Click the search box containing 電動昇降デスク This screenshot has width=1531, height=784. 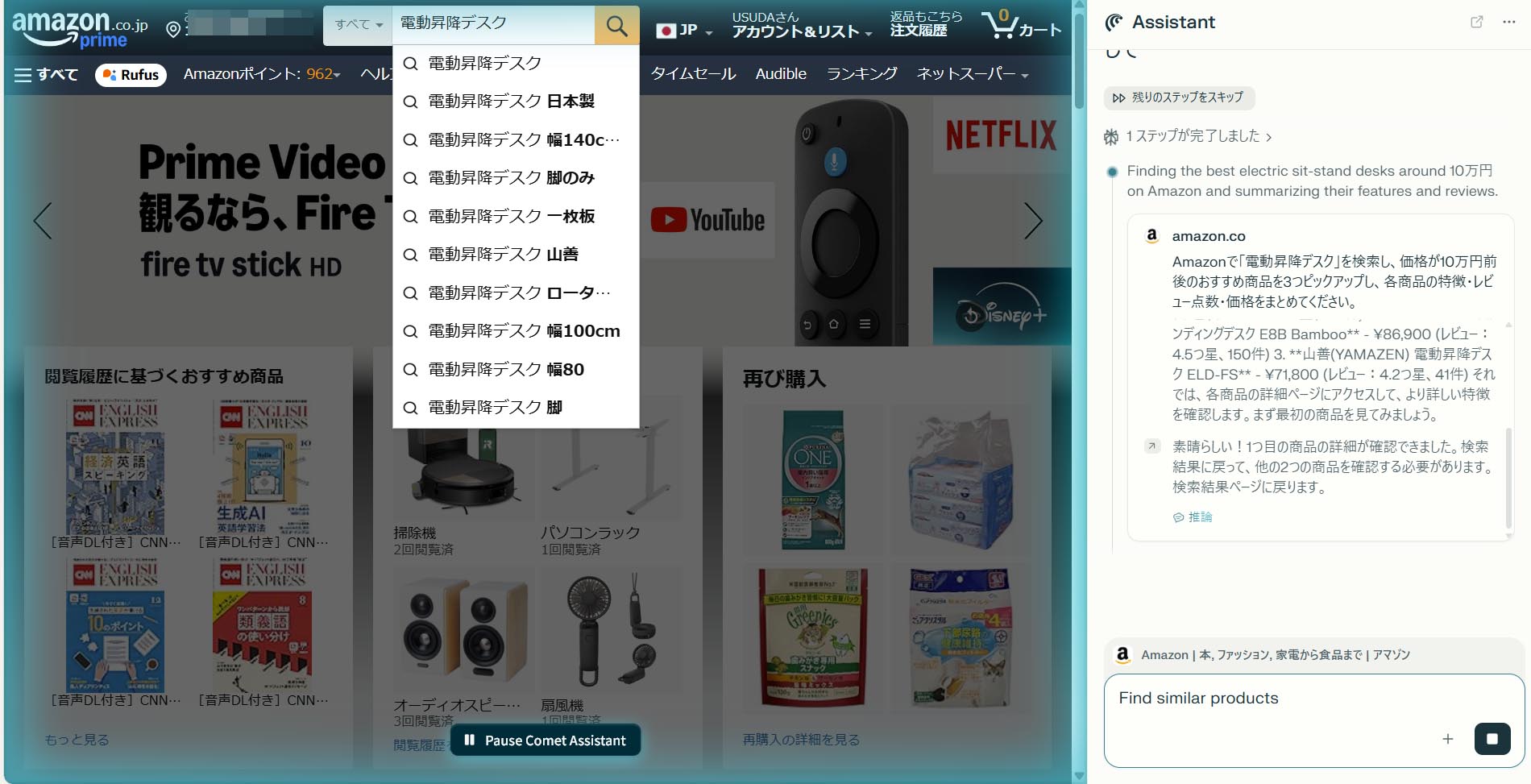(x=492, y=23)
